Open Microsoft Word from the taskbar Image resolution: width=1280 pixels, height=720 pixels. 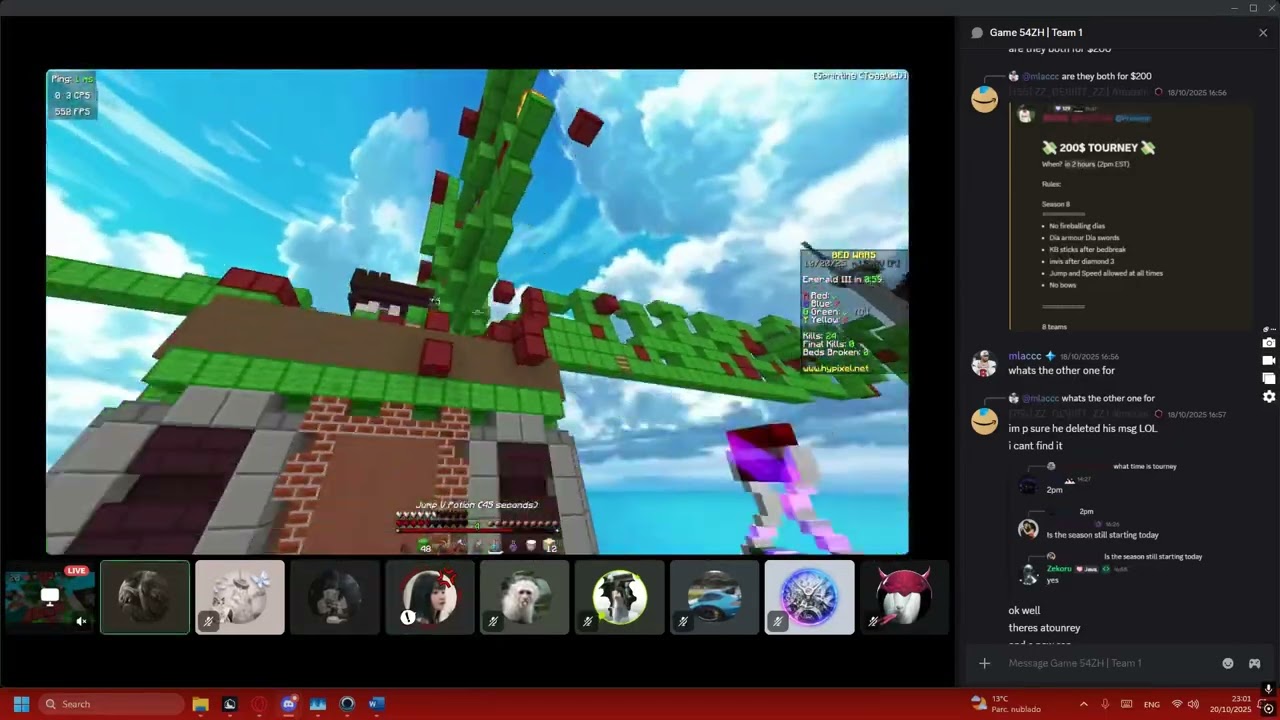pyautogui.click(x=376, y=704)
